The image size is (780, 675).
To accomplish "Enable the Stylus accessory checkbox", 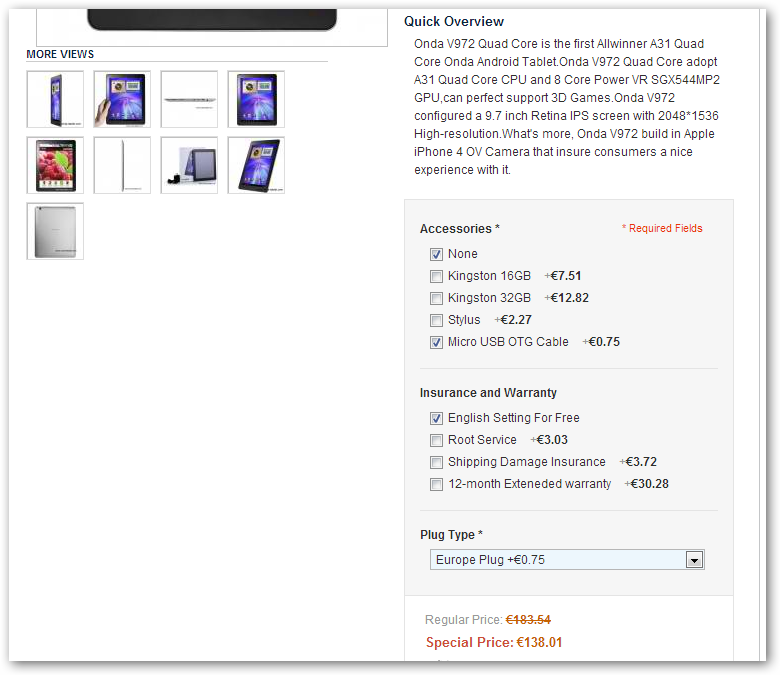I will 436,320.
